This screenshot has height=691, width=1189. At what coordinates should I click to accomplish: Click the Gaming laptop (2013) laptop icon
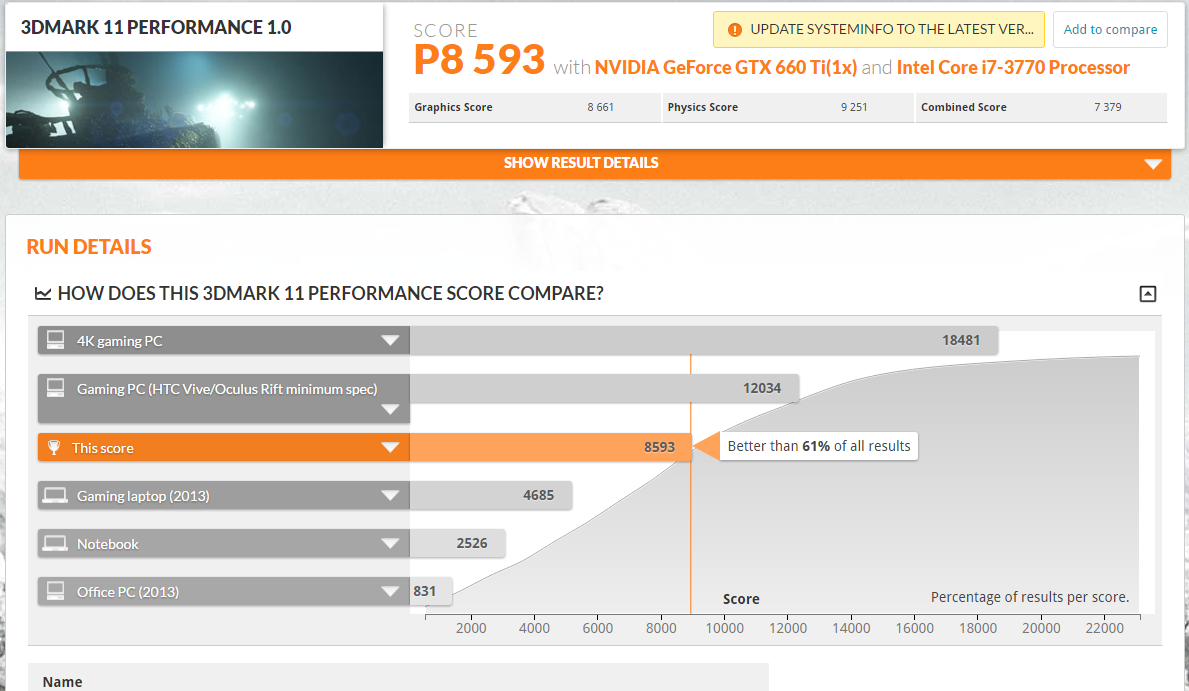55,495
